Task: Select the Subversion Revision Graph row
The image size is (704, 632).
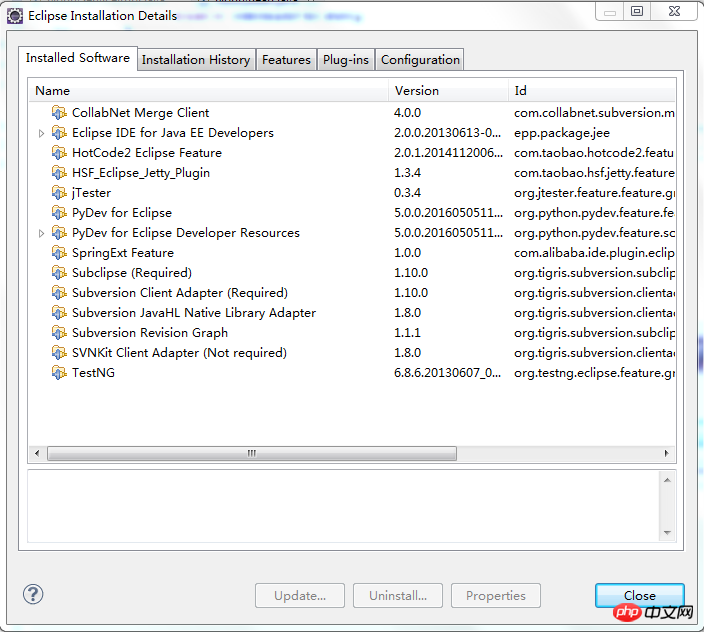Action: pos(352,333)
